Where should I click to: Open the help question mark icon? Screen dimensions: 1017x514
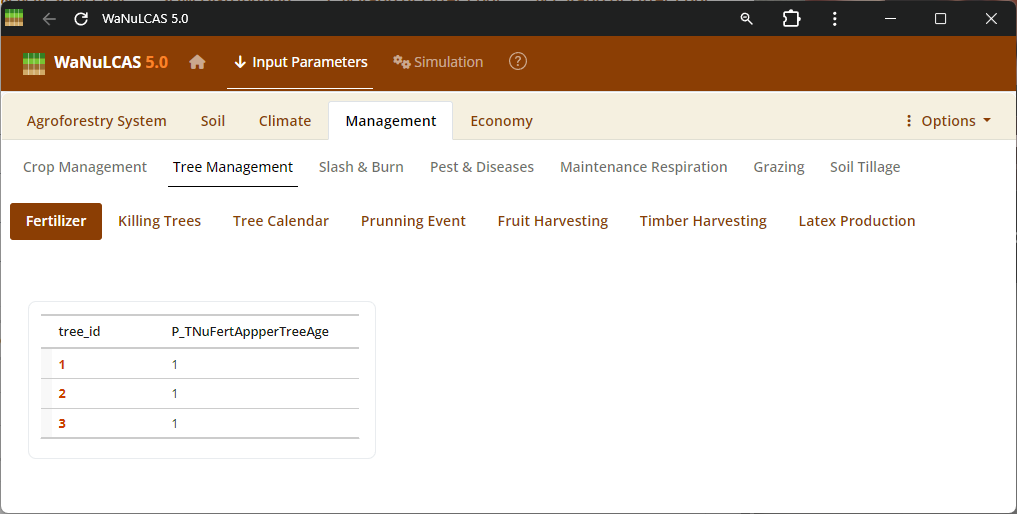tap(517, 62)
